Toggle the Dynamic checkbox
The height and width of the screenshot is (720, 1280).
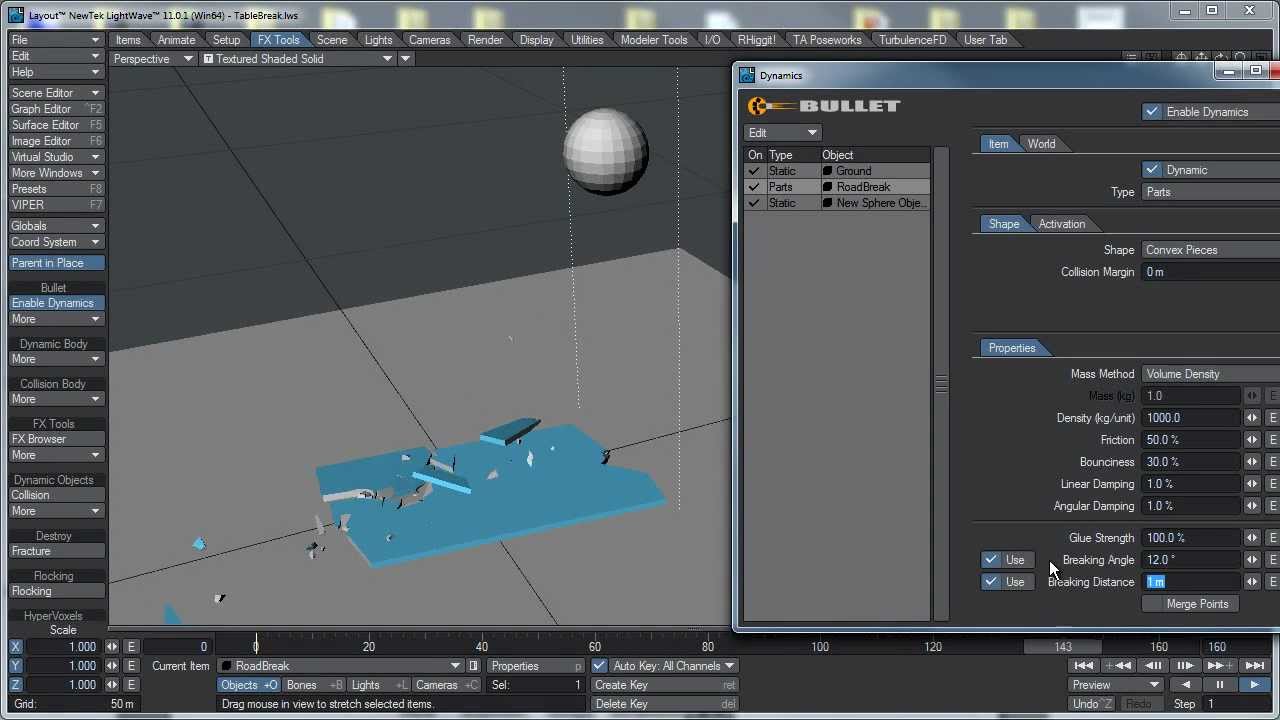(1152, 170)
